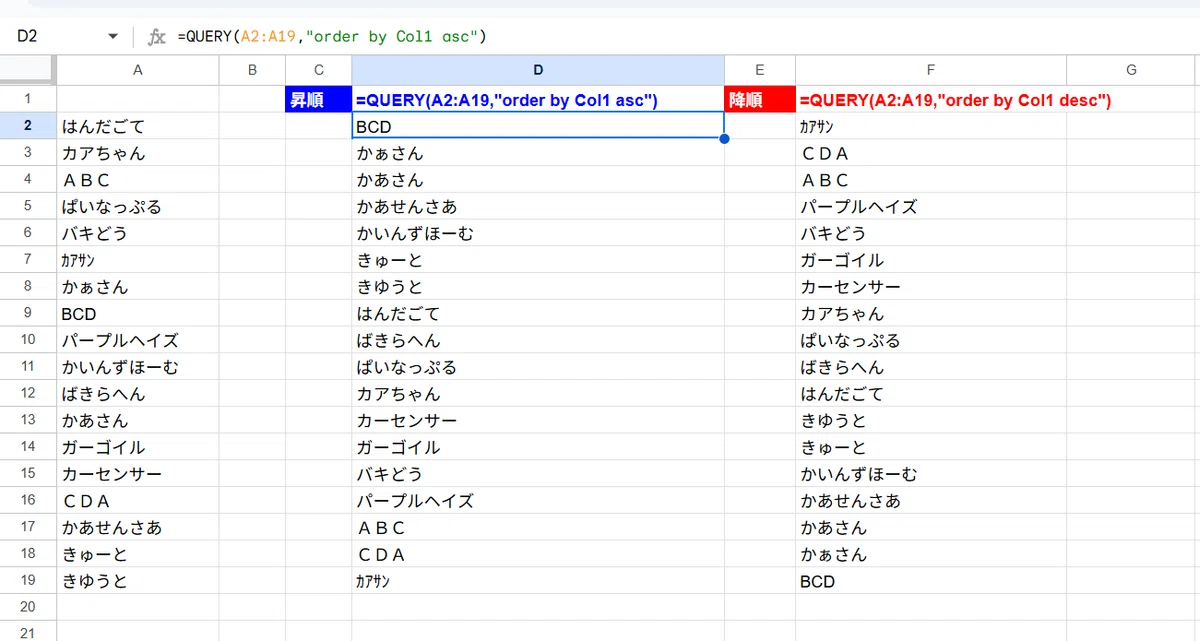
Task: Select column B header
Action: pos(252,70)
